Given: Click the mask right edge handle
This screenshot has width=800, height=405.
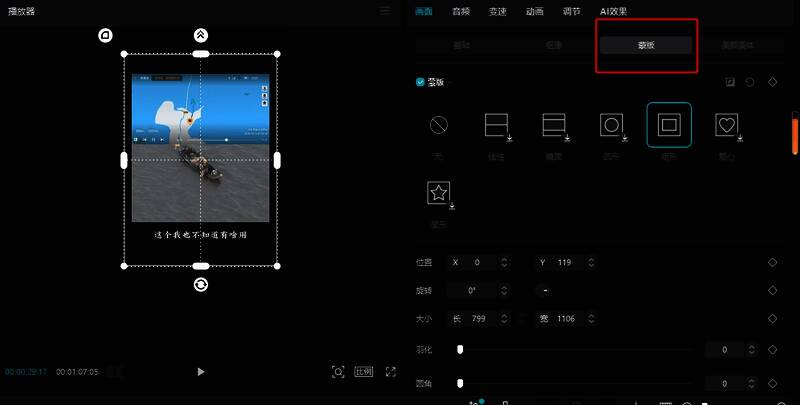Looking at the screenshot, I should [277, 160].
